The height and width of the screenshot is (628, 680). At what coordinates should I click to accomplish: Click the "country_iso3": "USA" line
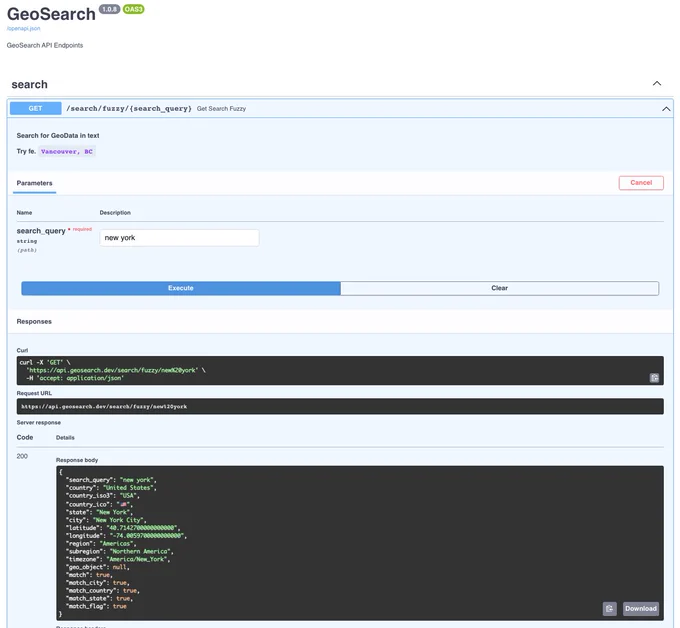click(x=102, y=496)
